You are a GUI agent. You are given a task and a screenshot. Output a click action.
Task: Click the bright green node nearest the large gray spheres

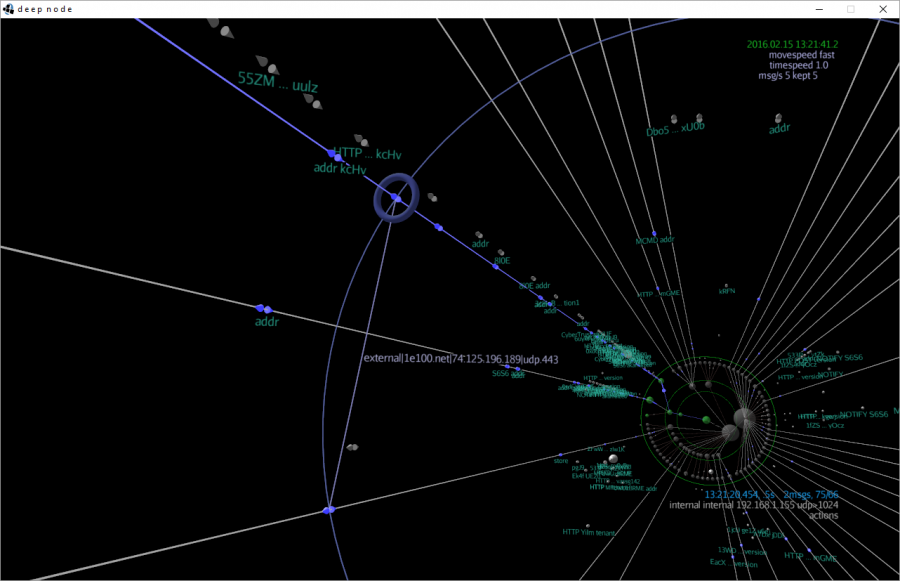pos(707,420)
